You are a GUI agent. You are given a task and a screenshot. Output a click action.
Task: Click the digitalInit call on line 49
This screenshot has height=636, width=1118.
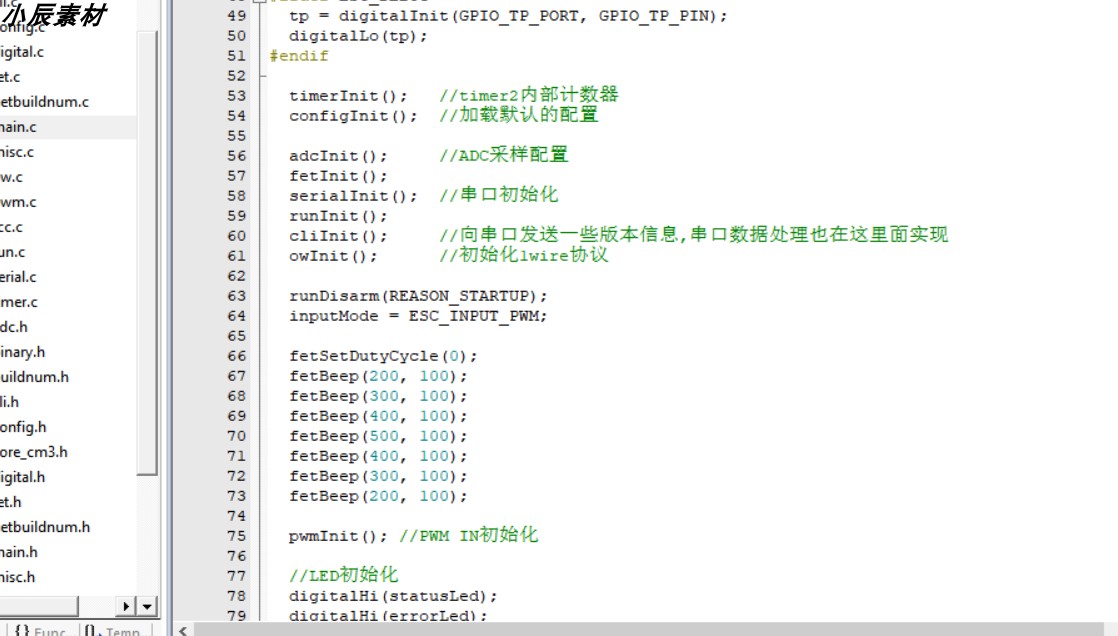[x=394, y=16]
